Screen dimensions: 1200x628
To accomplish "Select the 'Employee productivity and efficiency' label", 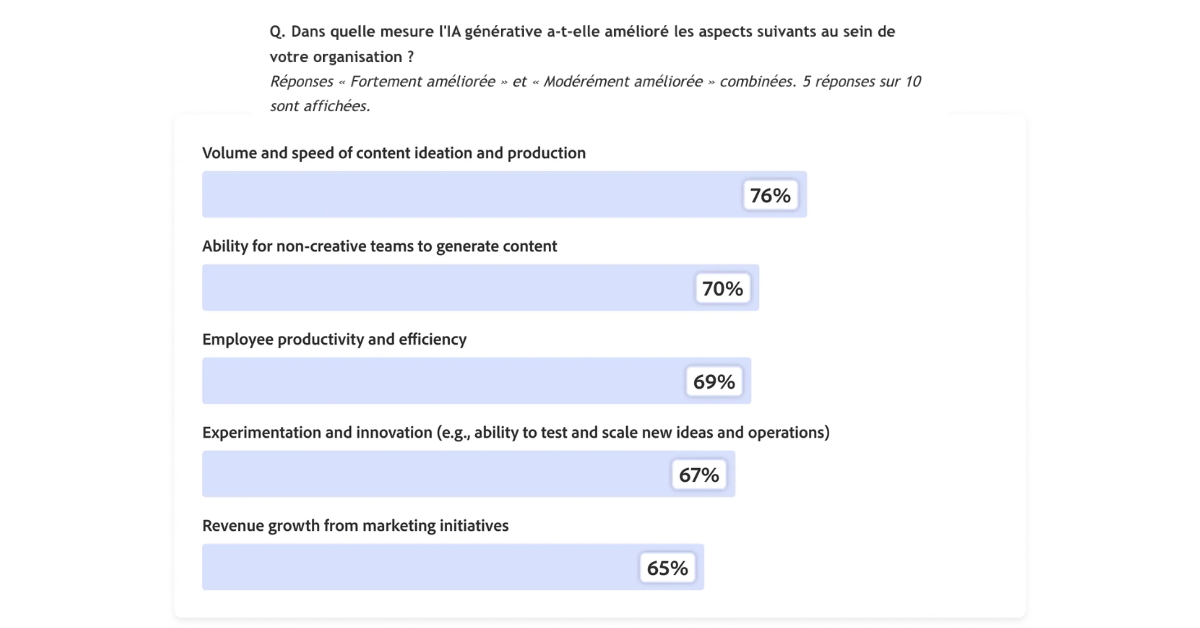I will (x=334, y=339).
